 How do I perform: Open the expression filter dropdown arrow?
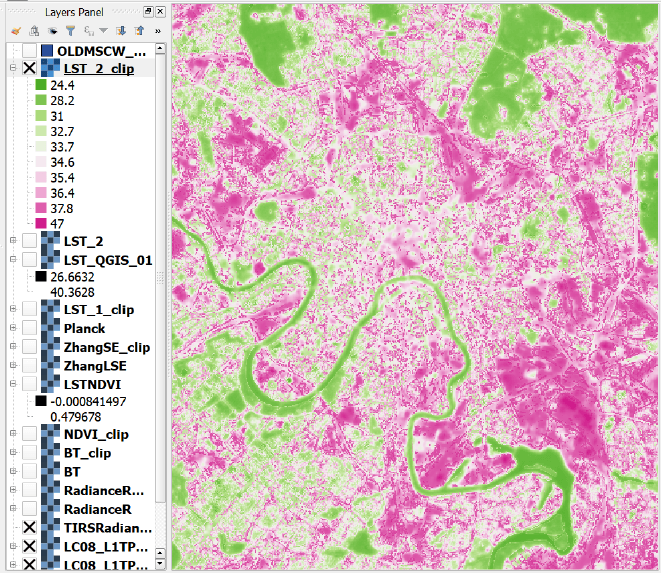pyautogui.click(x=103, y=31)
